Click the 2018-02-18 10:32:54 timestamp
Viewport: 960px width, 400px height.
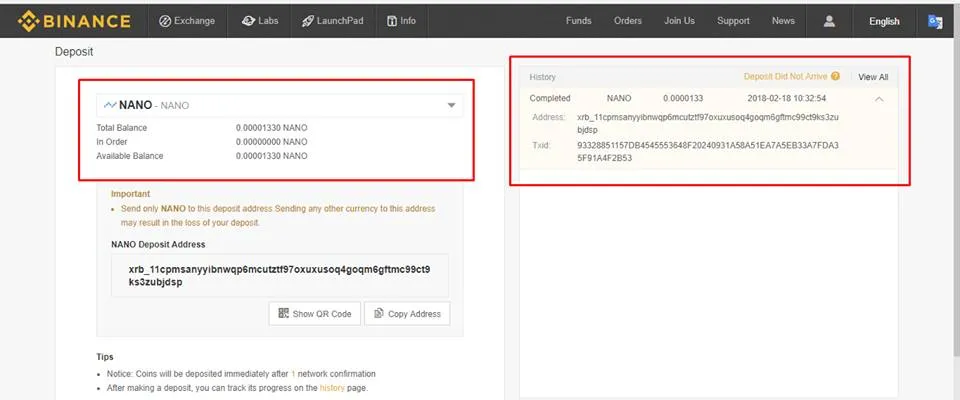tap(787, 98)
